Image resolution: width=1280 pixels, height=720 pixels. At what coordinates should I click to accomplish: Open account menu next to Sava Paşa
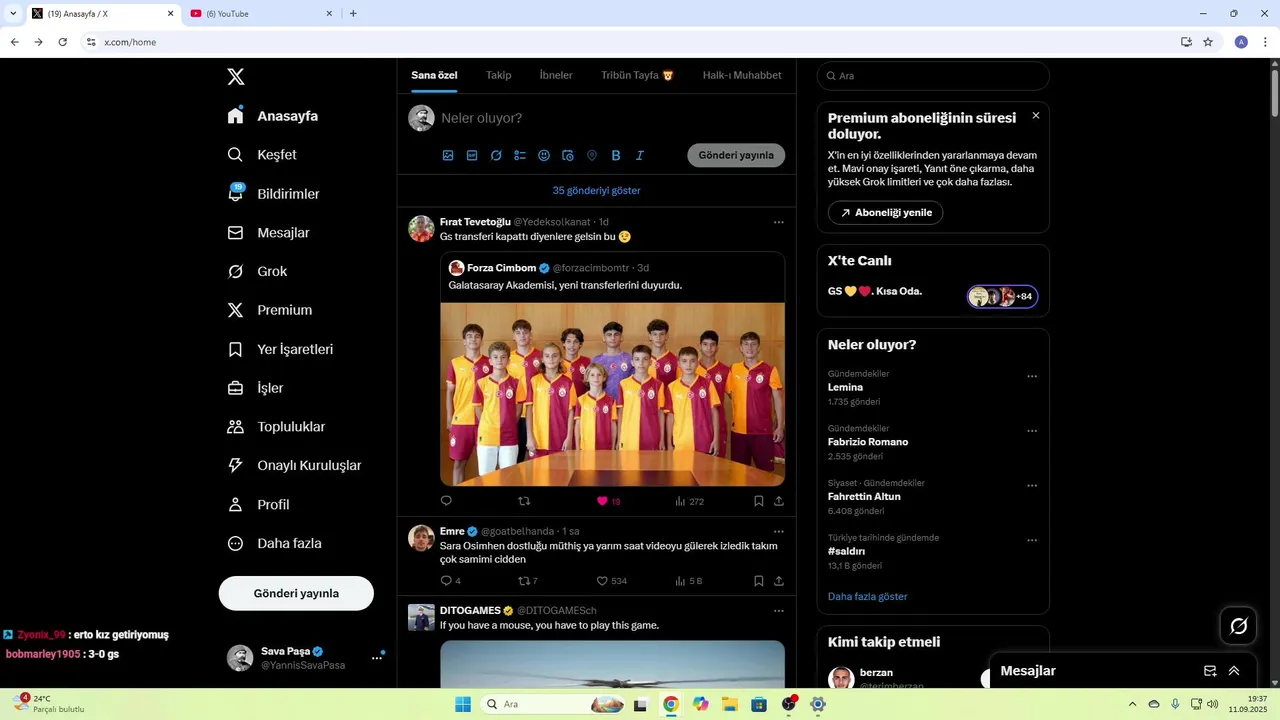tap(377, 658)
